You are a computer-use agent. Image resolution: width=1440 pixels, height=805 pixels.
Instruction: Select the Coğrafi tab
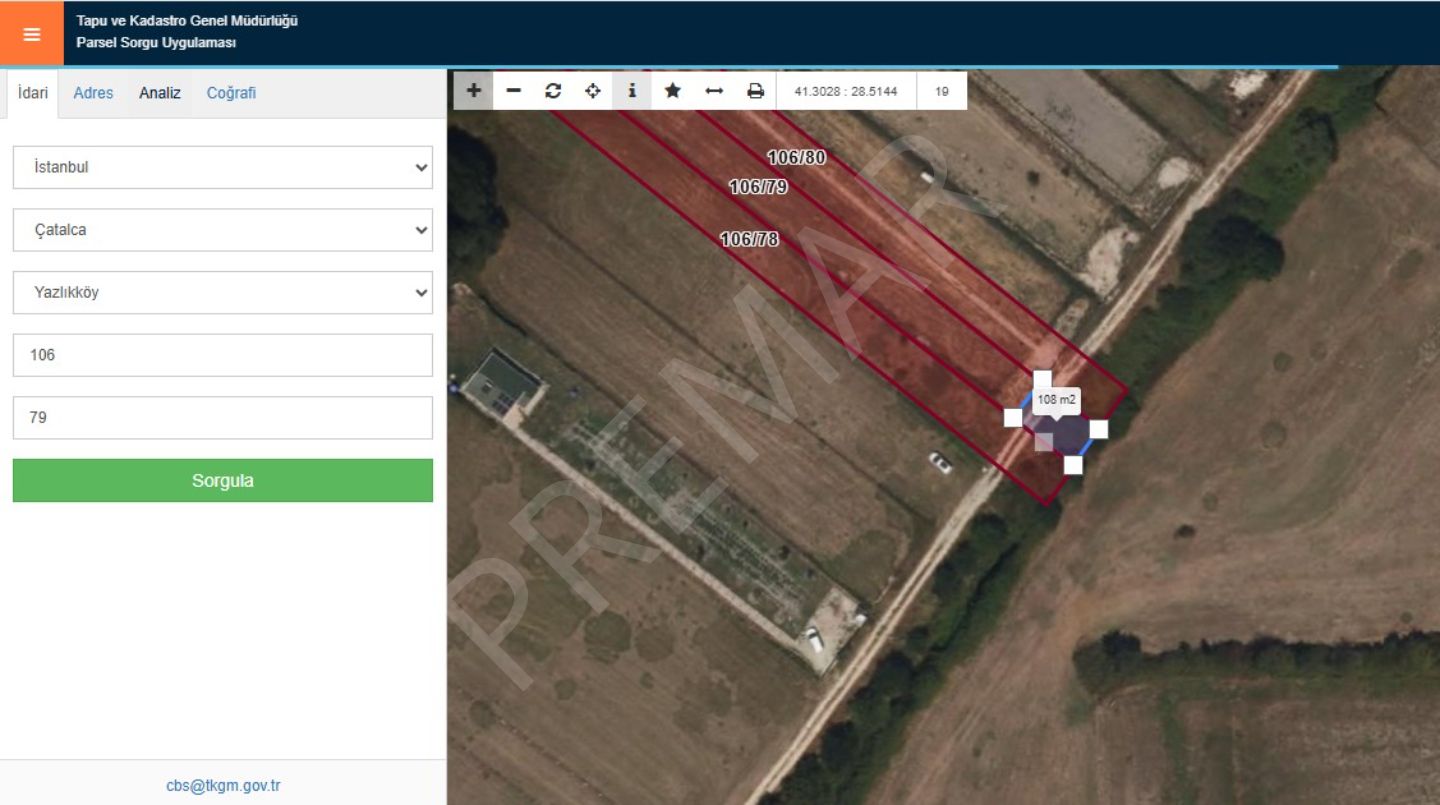pyautogui.click(x=231, y=93)
